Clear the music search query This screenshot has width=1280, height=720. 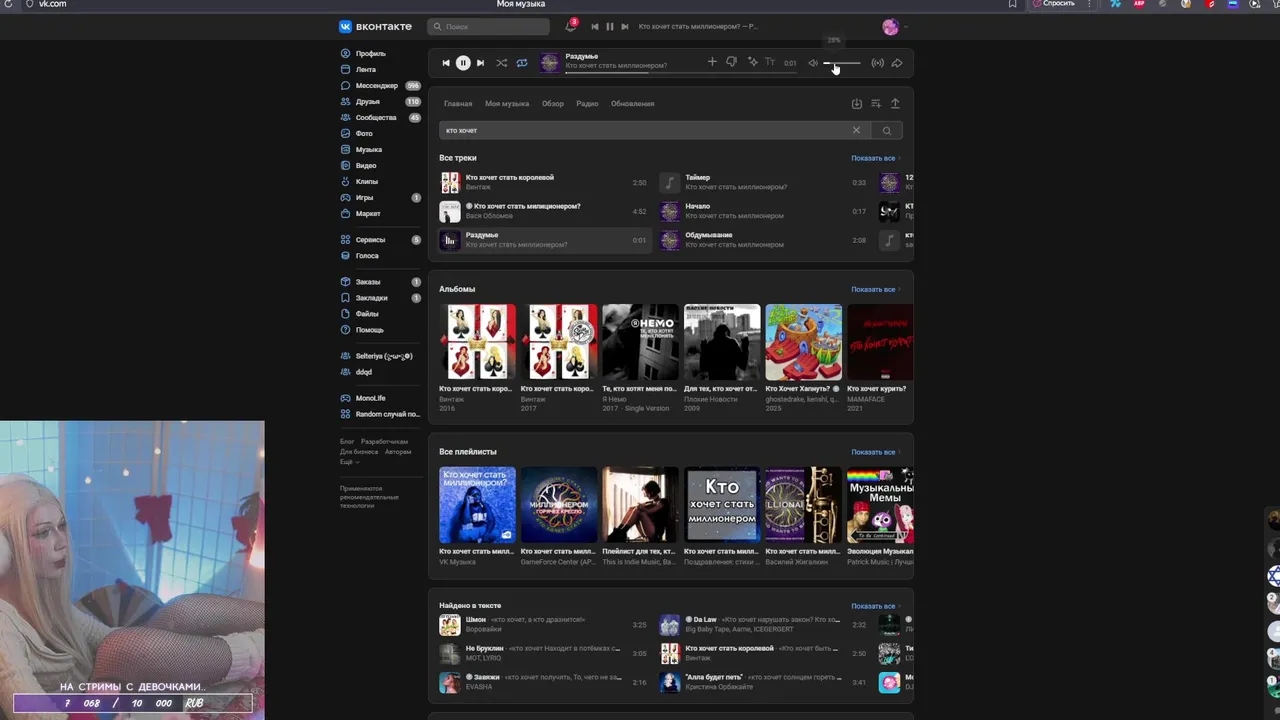[856, 130]
